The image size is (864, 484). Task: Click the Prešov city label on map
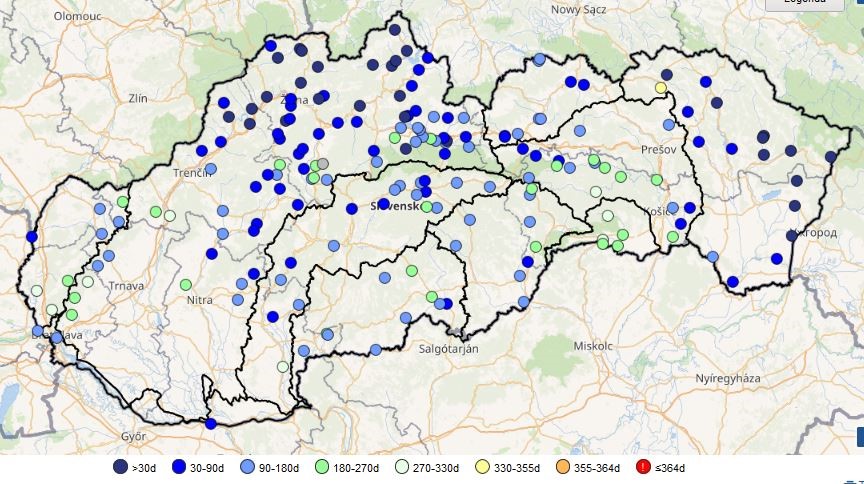658,148
